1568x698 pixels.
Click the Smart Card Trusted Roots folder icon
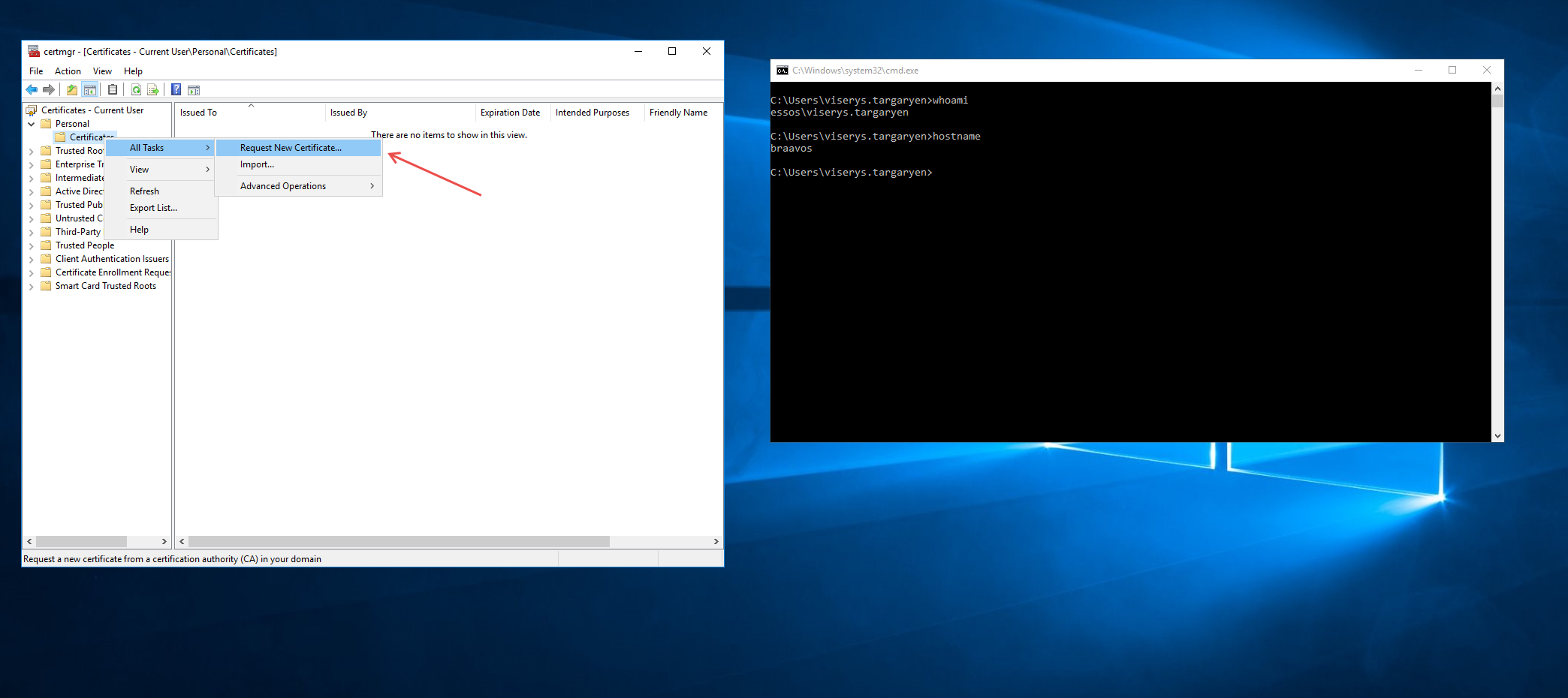tap(46, 286)
